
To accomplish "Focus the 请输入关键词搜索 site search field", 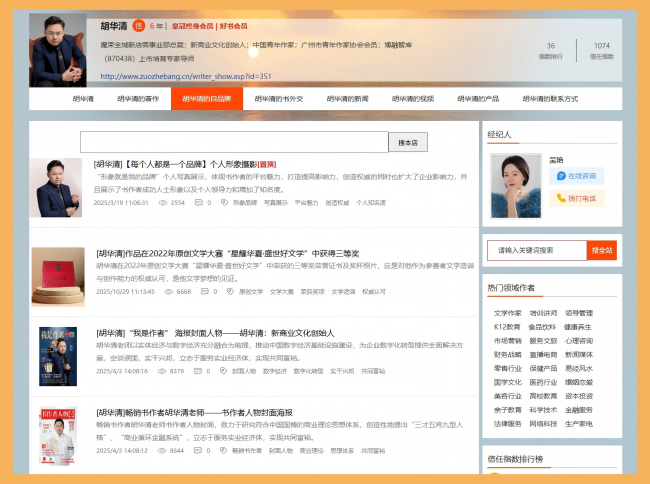I will tap(536, 250).
